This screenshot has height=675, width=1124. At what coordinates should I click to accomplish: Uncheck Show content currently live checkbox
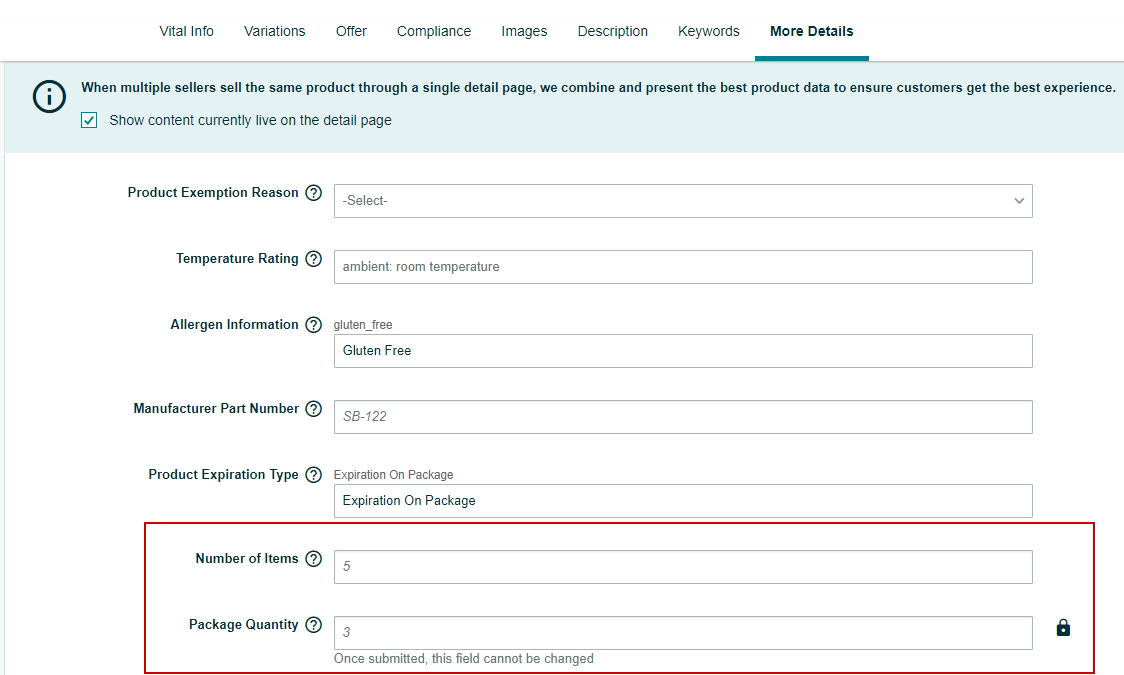tap(90, 120)
